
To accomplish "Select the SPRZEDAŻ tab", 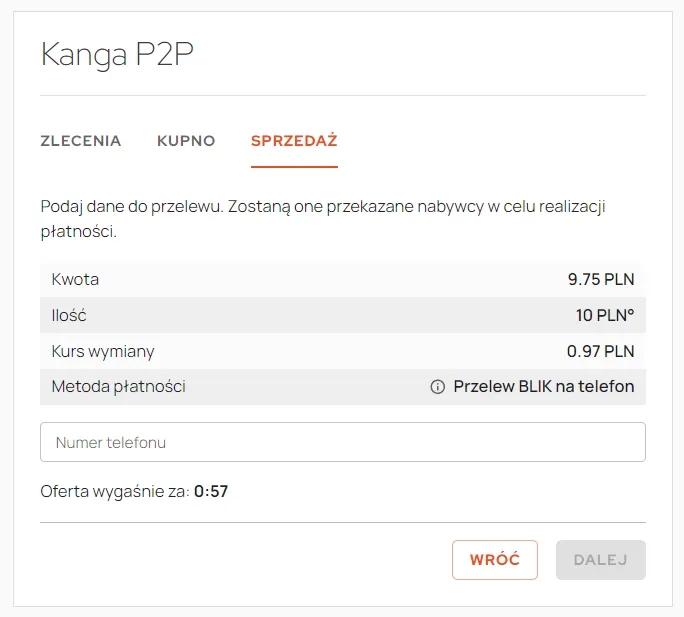I will click(x=294, y=141).
